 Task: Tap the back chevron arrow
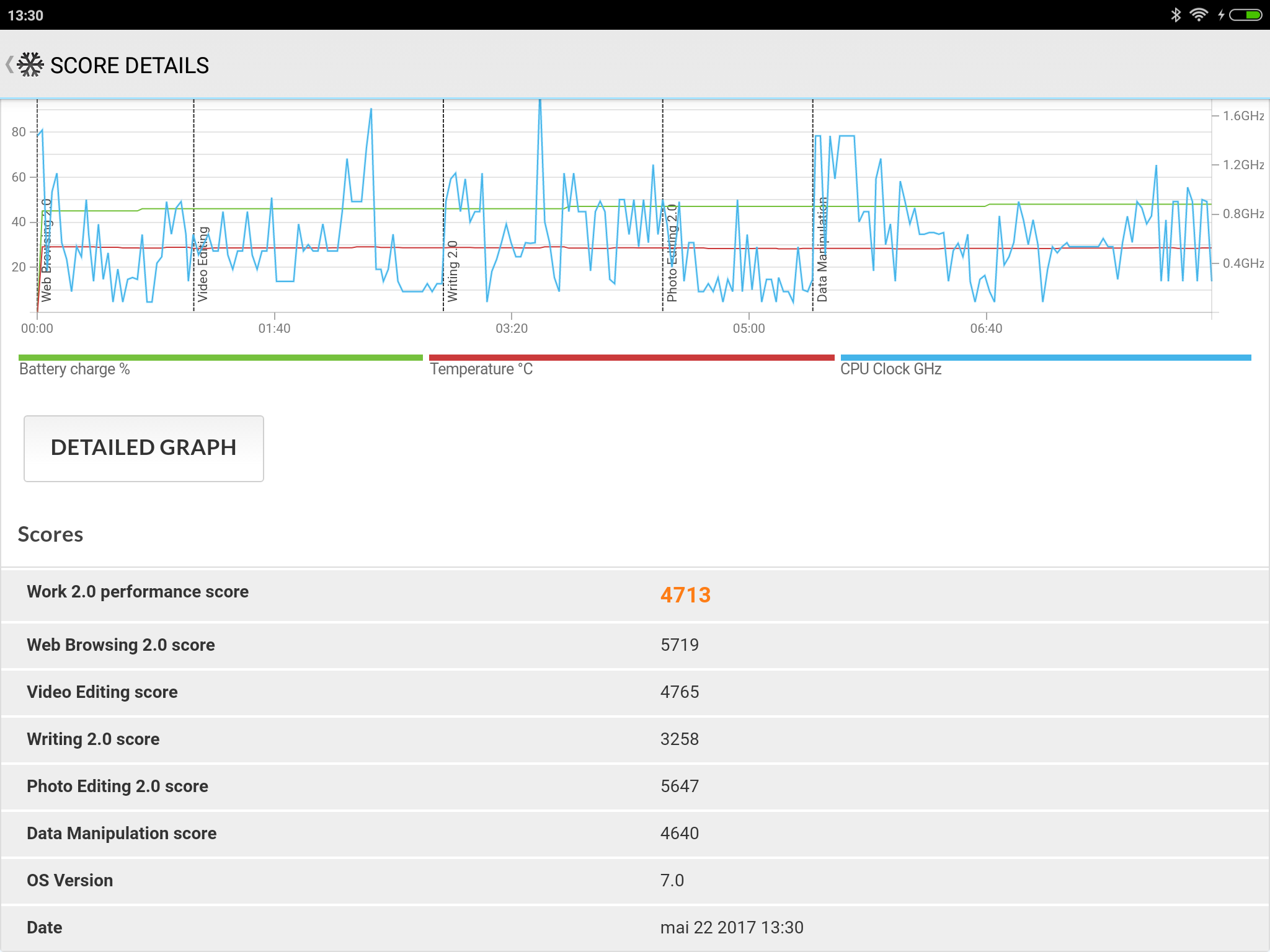[x=9, y=64]
